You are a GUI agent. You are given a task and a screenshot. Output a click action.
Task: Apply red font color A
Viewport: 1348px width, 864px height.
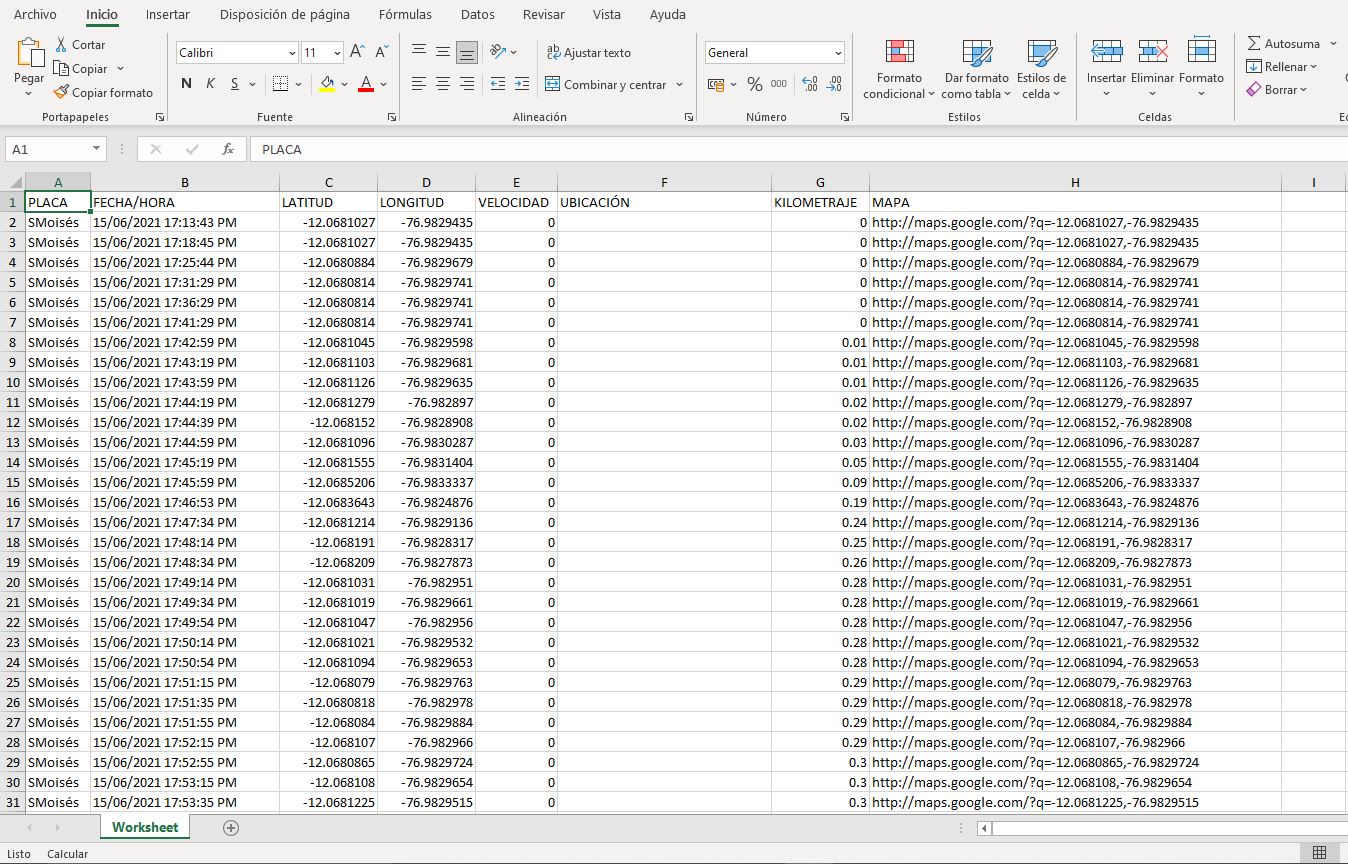[366, 84]
